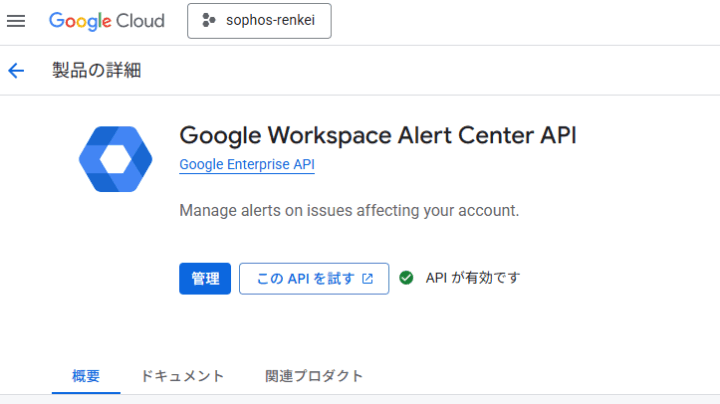Switch to the 関連プロダクト tab

tap(314, 376)
